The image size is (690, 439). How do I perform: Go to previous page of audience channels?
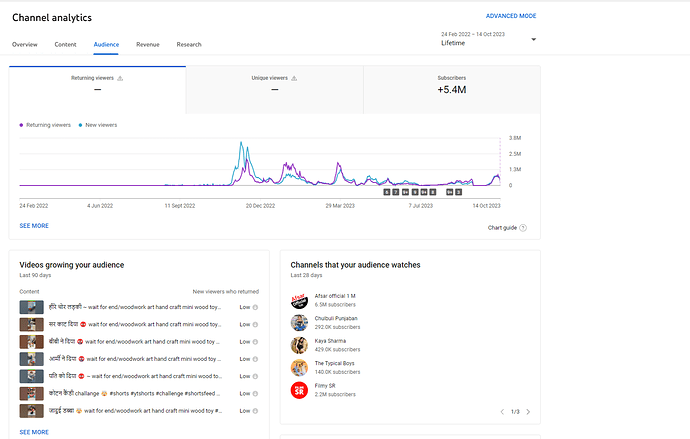coord(502,412)
